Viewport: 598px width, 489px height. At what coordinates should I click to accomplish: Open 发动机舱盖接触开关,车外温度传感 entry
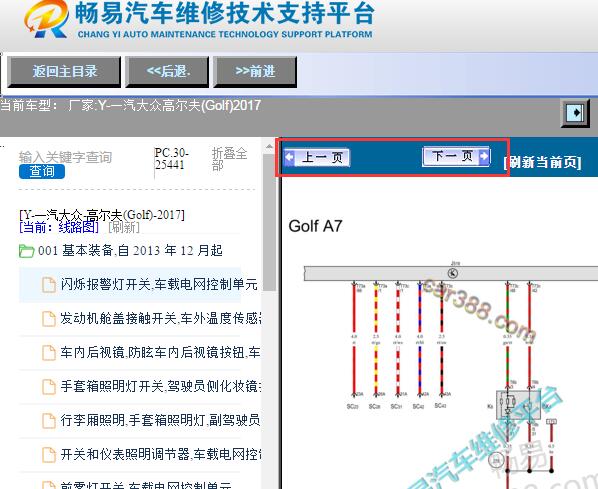[161, 318]
